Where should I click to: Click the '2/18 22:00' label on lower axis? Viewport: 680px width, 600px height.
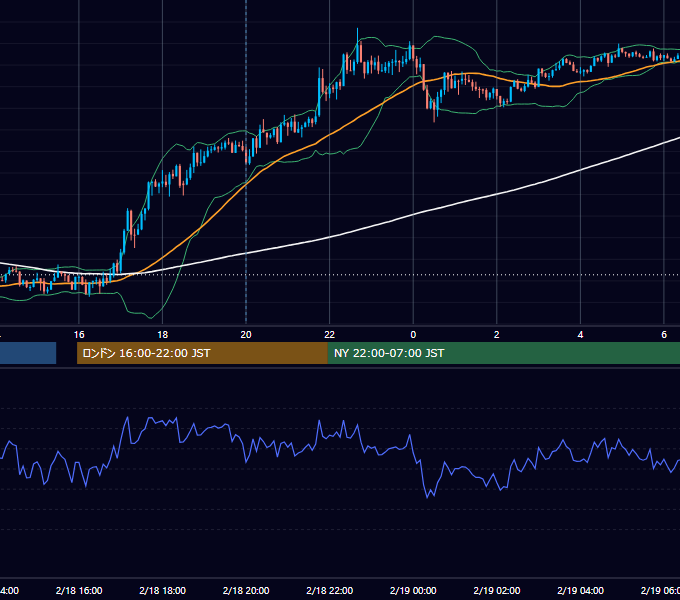(330, 590)
